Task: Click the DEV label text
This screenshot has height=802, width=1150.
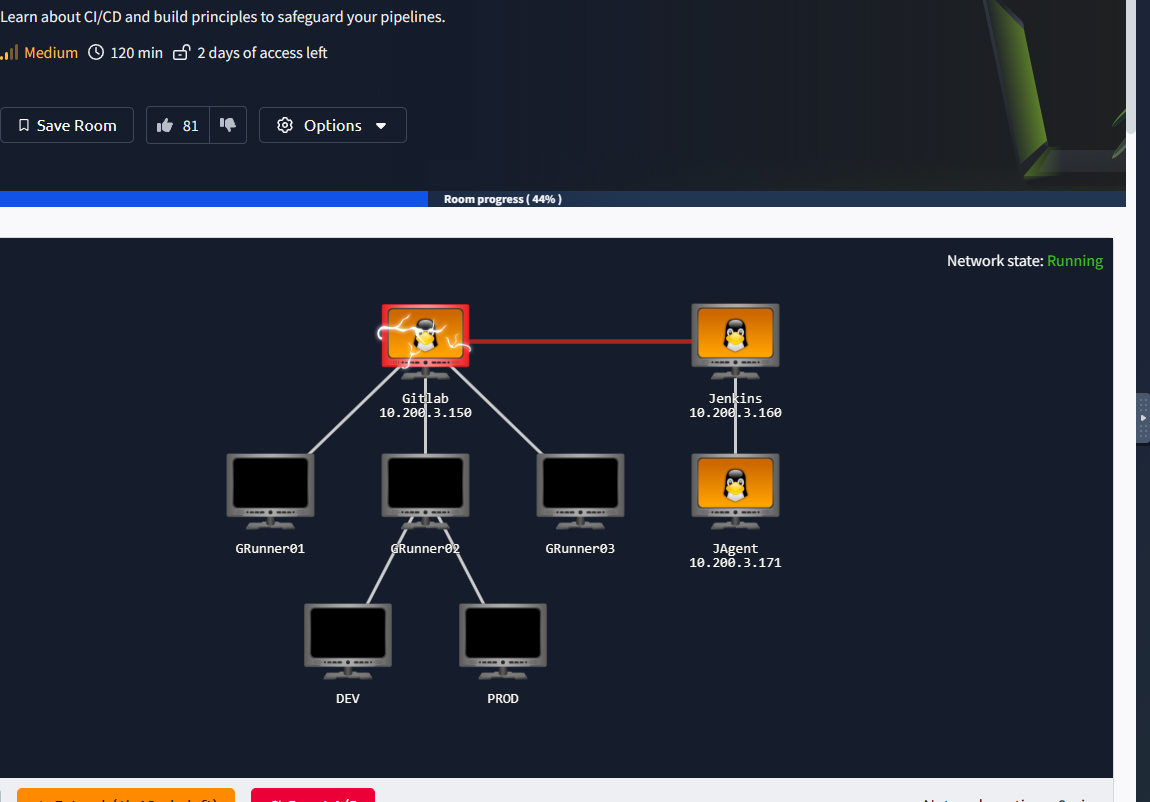Action: pos(348,699)
